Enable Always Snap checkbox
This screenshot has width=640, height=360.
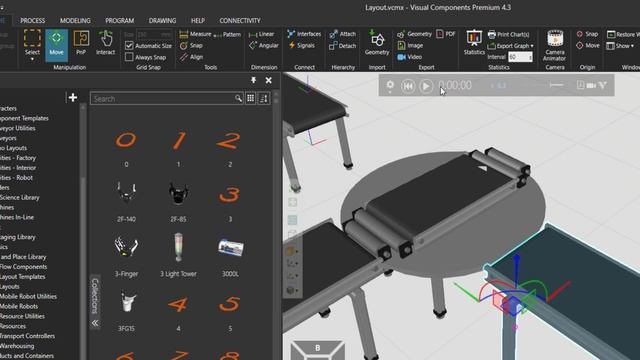(129, 57)
